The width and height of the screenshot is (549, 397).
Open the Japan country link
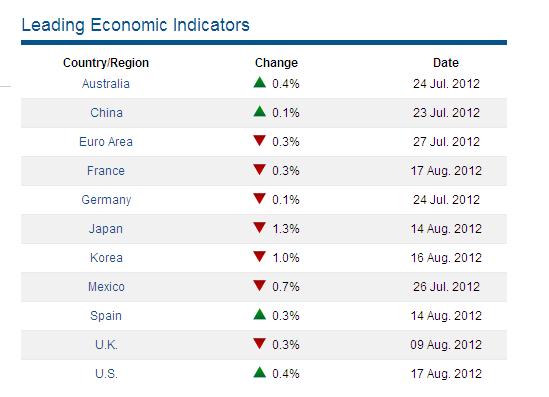tap(106, 229)
